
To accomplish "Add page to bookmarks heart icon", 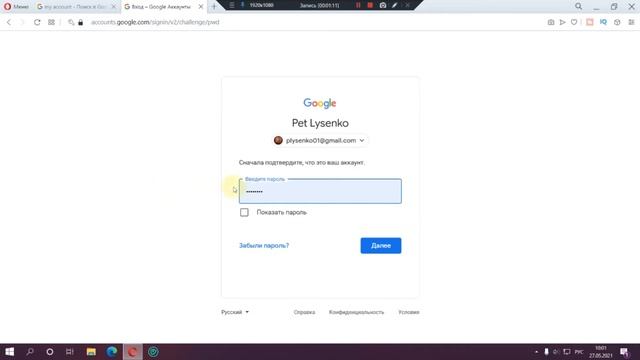I will pos(574,22).
